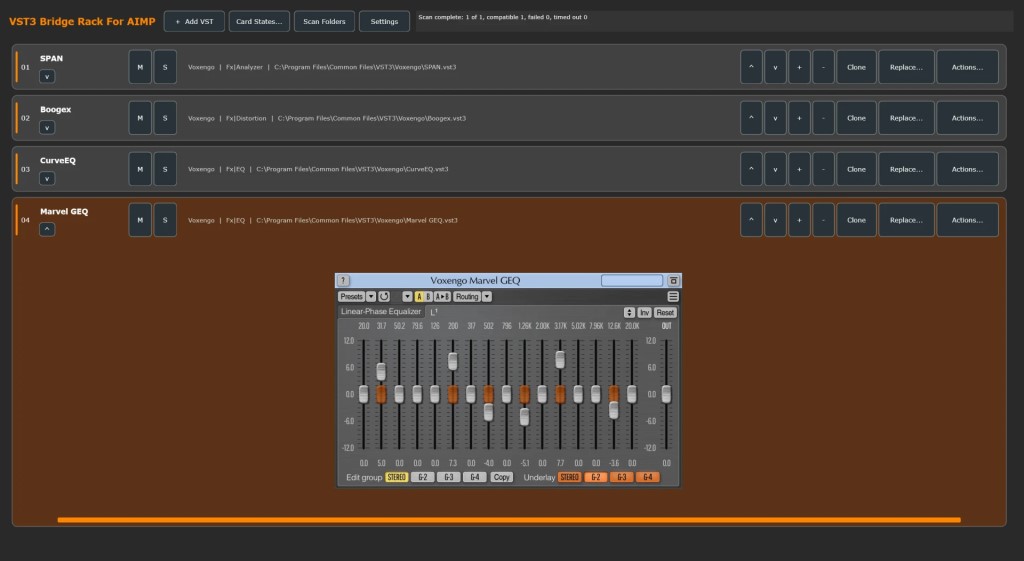Screen dimensions: 1024x561
Task: Click minus button on SPAN card
Action: coord(824,67)
